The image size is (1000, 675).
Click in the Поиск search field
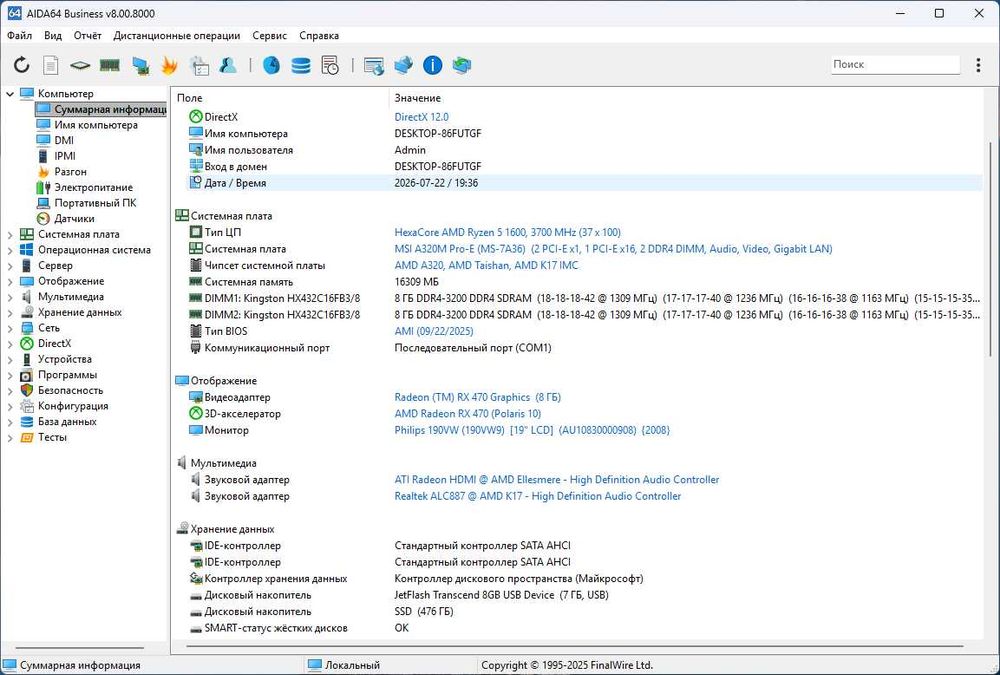click(x=895, y=64)
